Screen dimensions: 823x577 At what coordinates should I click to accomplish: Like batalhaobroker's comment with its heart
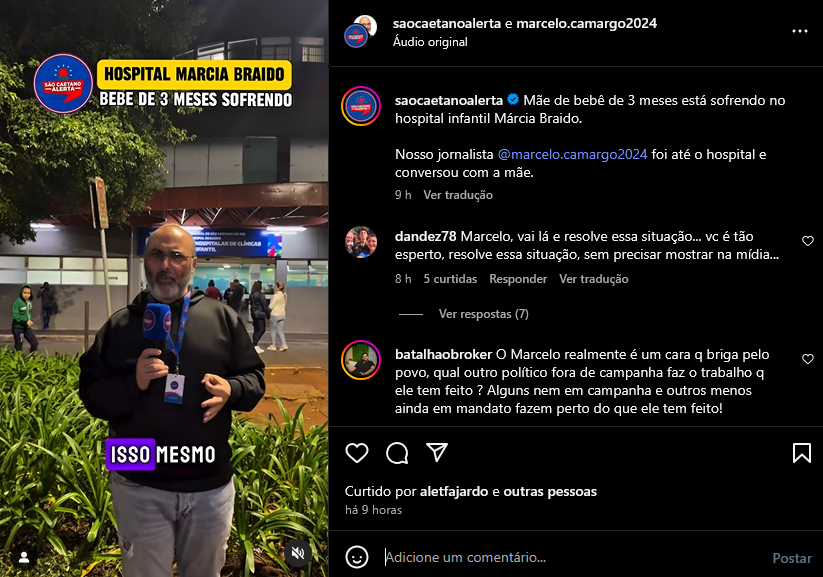[808, 359]
